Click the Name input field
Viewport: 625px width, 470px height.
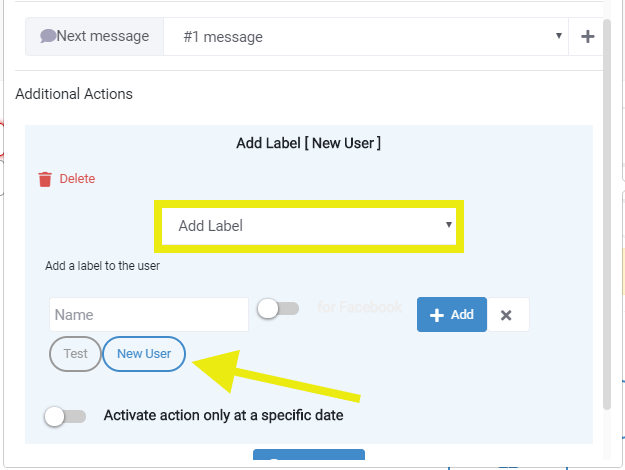[149, 315]
